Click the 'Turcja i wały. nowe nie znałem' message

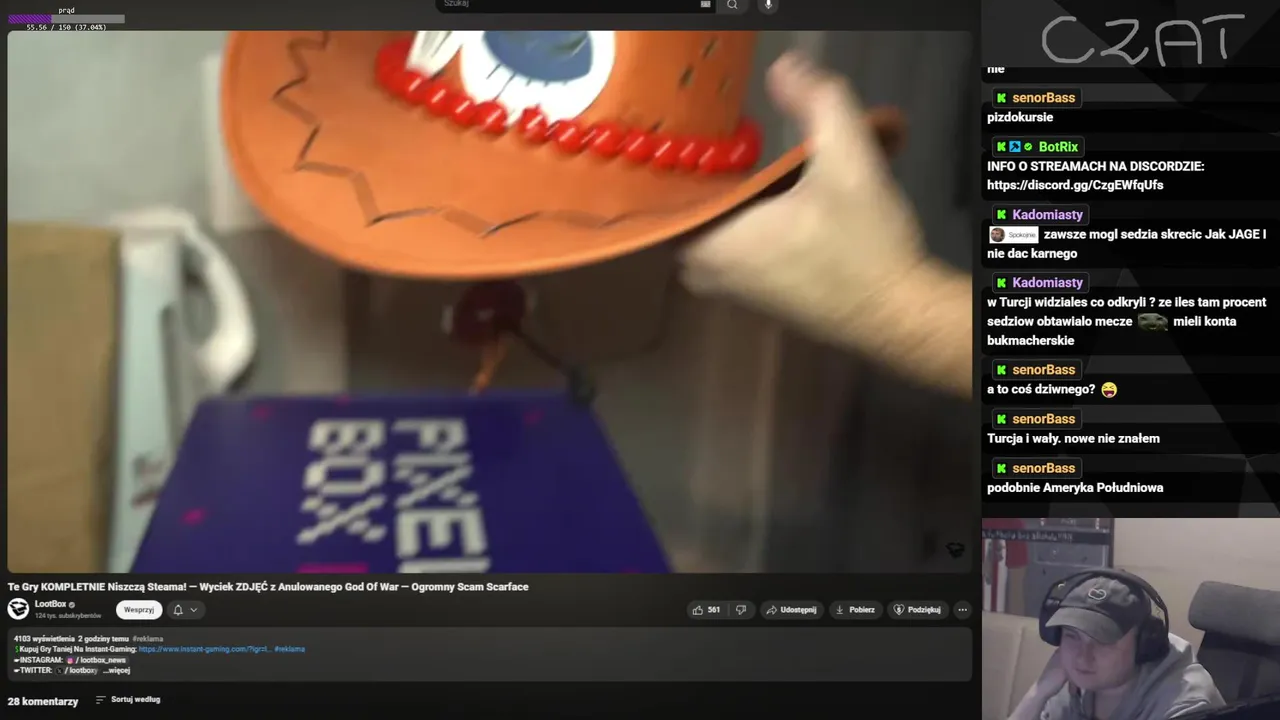click(x=1073, y=438)
